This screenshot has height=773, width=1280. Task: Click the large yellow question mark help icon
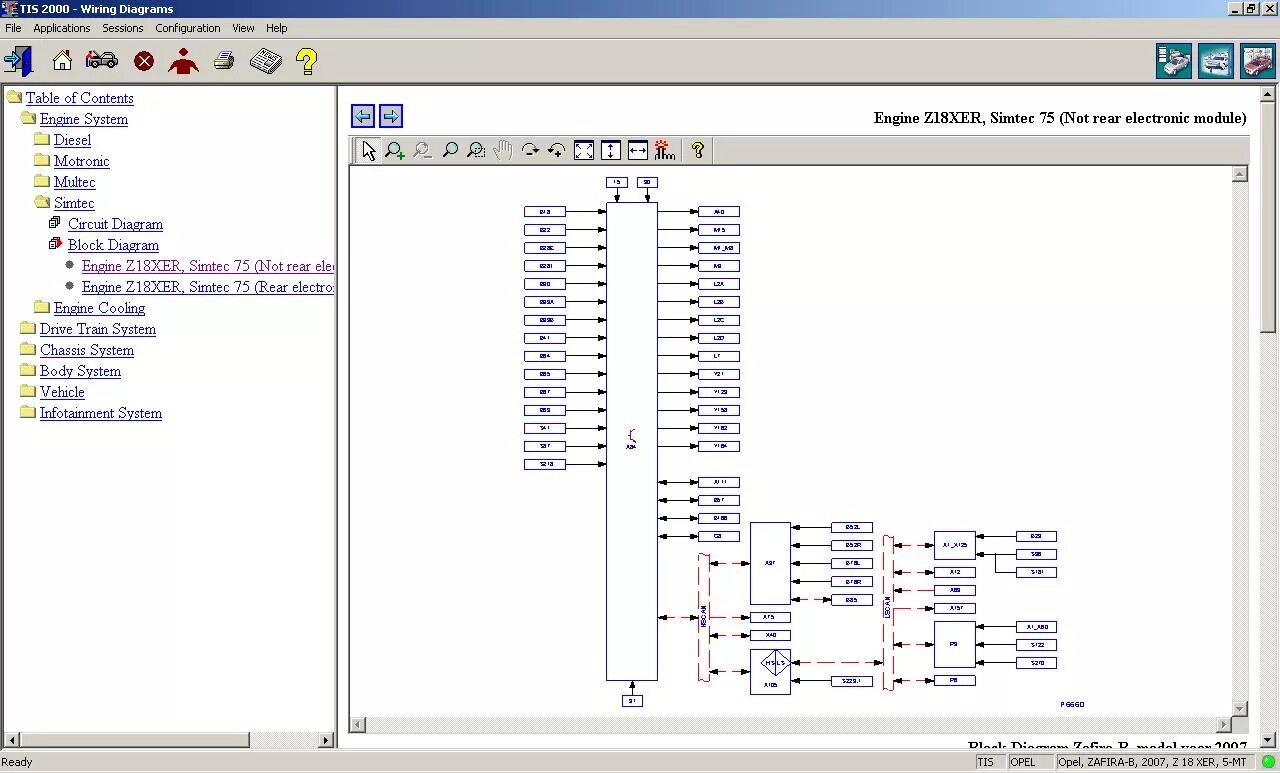(307, 61)
